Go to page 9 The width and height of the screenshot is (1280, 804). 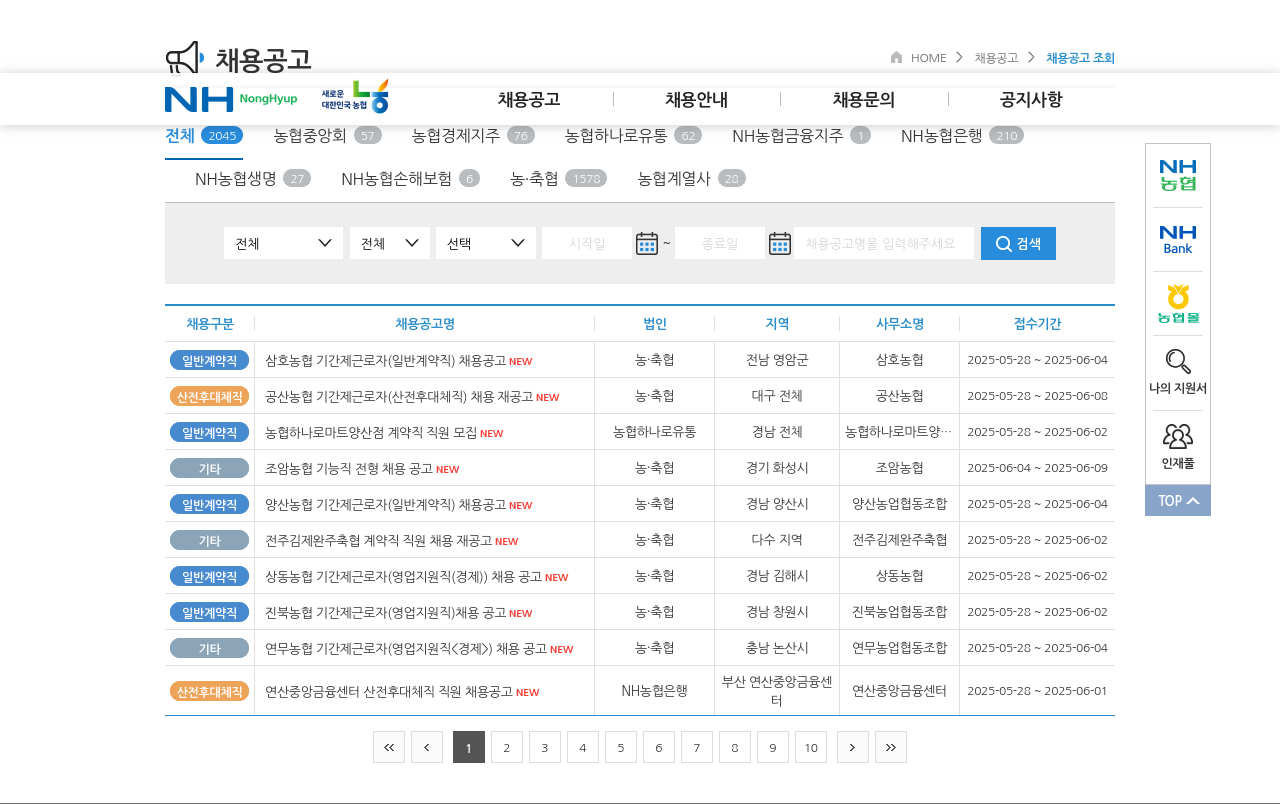pyautogui.click(x=773, y=747)
